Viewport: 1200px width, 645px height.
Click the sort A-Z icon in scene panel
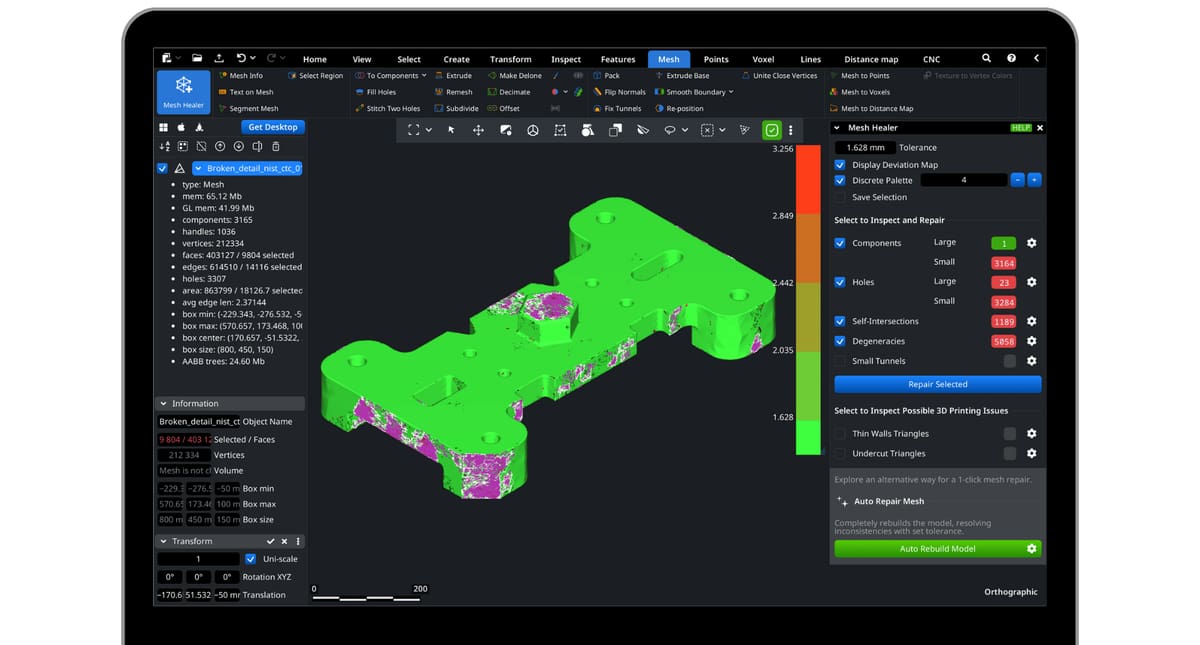[165, 146]
